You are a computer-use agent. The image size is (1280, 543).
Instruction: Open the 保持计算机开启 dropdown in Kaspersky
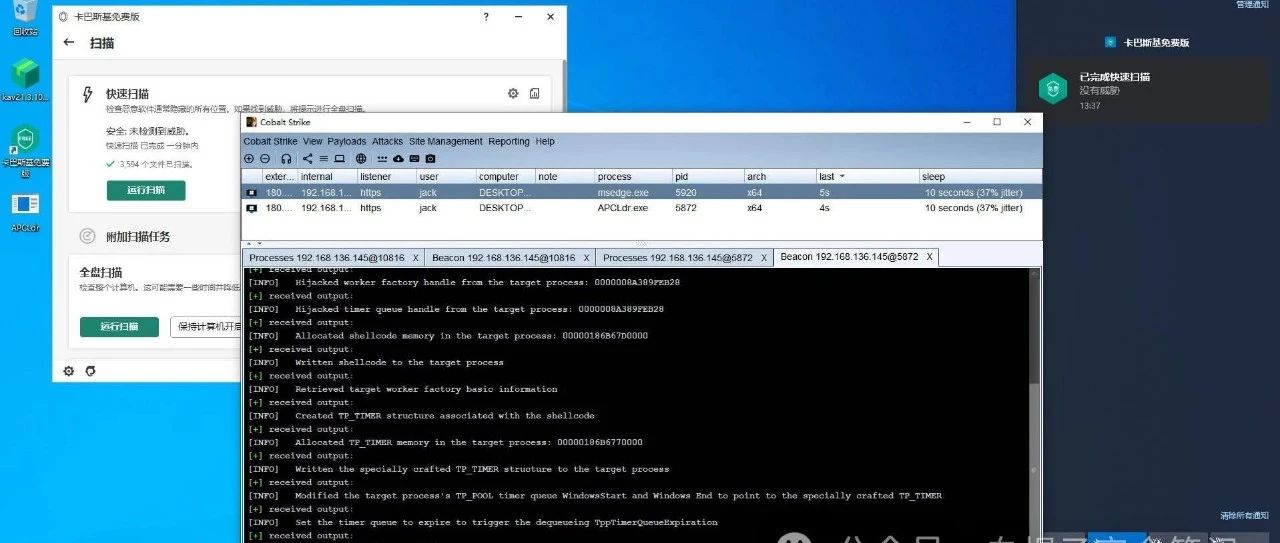click(x=206, y=326)
